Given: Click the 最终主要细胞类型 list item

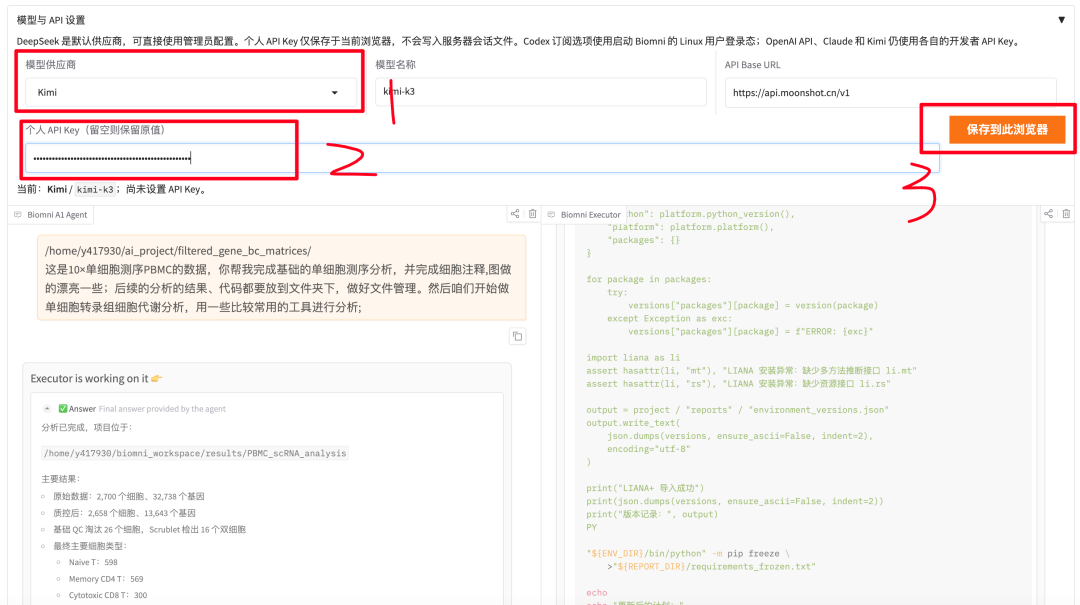Looking at the screenshot, I should 90,546.
